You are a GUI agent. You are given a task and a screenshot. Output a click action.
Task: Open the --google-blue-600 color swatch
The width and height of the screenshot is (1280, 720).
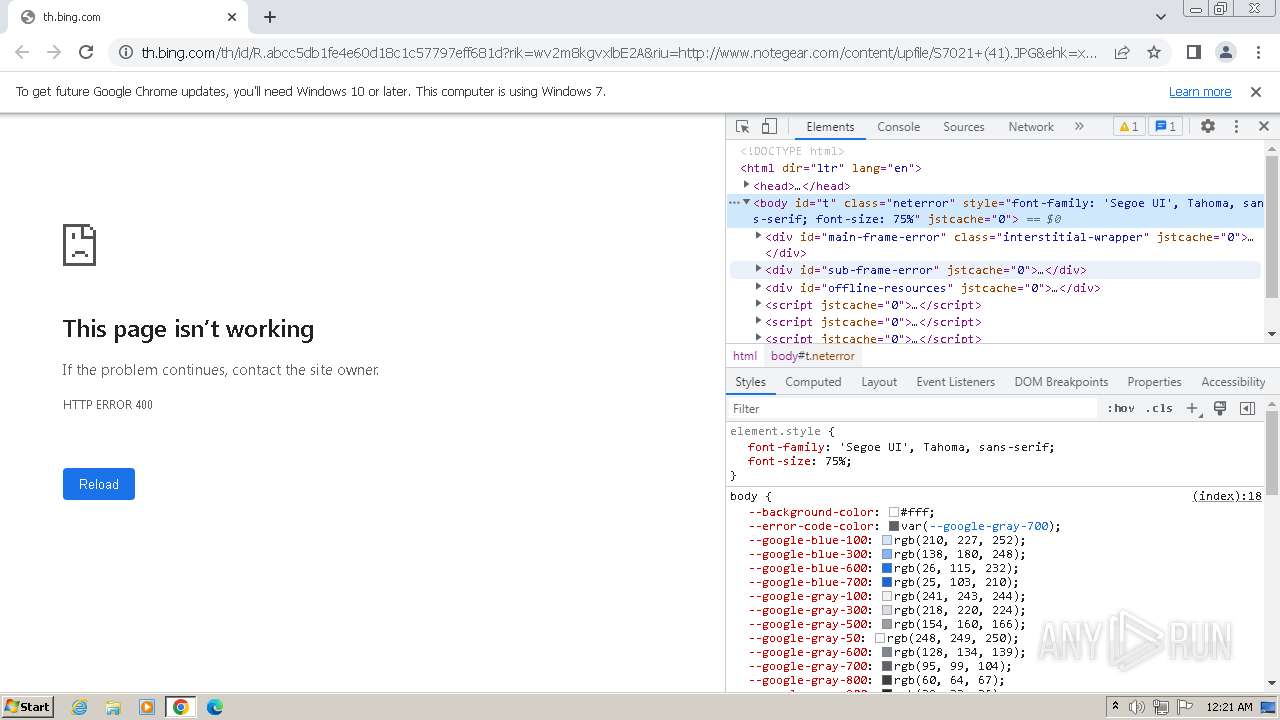(x=887, y=568)
